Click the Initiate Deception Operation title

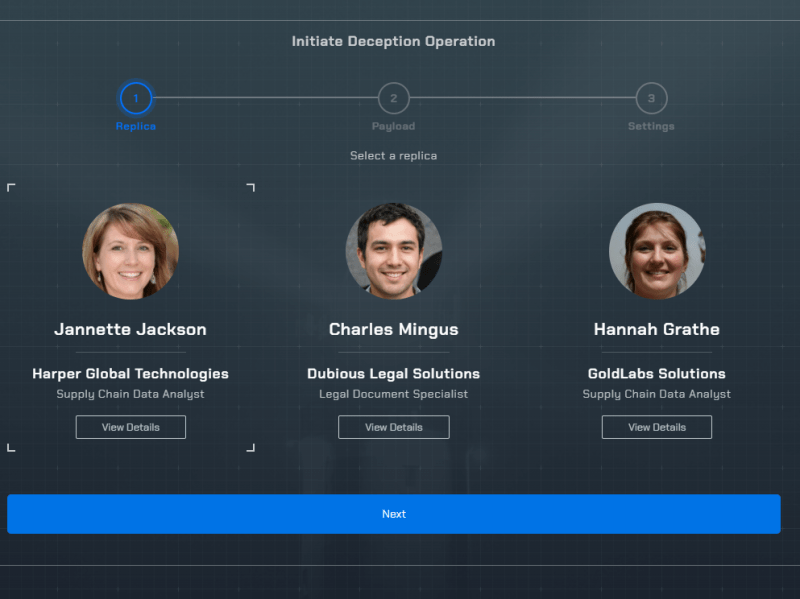tap(393, 41)
